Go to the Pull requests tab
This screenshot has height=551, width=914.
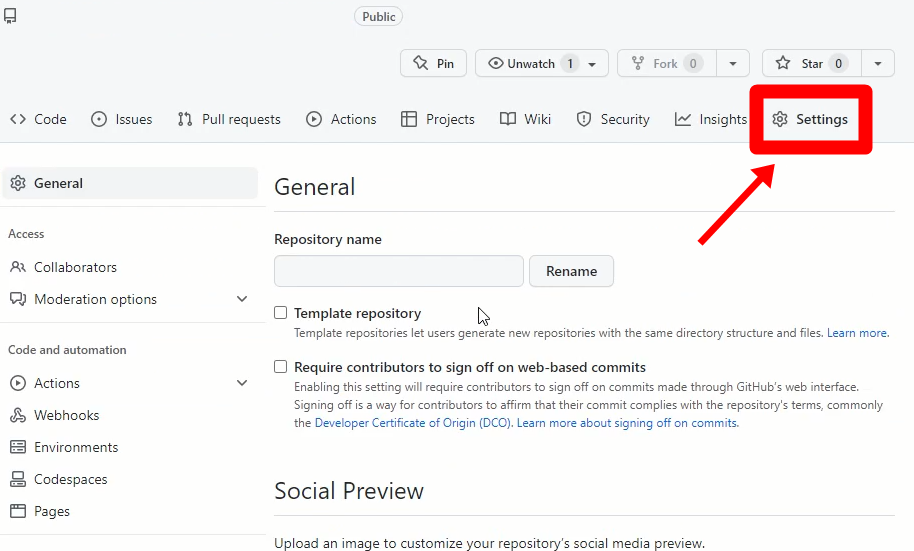[229, 119]
